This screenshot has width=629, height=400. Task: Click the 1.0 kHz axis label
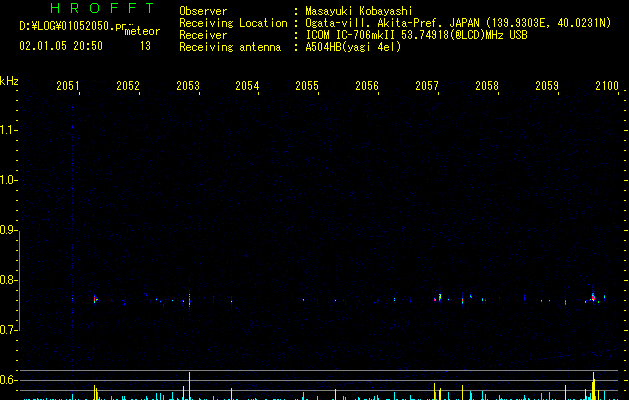(8, 181)
